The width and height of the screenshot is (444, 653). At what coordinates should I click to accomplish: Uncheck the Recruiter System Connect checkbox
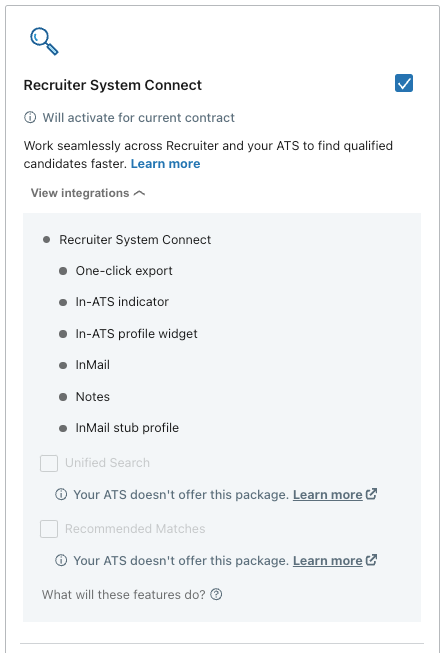click(x=404, y=83)
